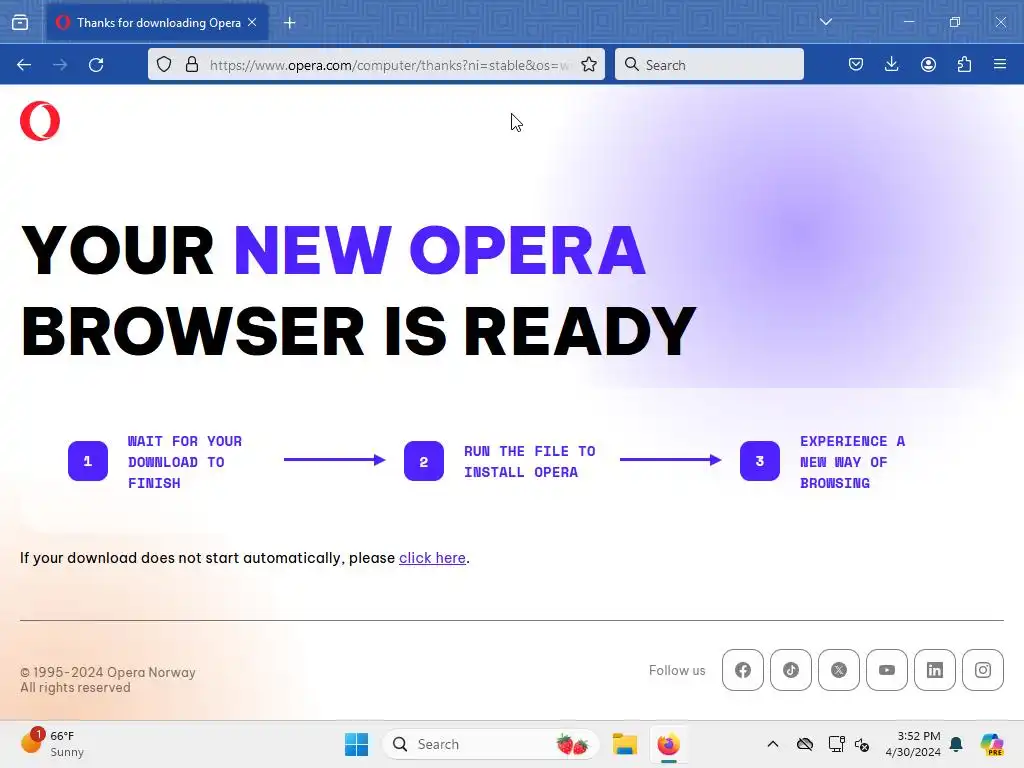Save page to Pocket
1024x768 pixels.
[856, 64]
